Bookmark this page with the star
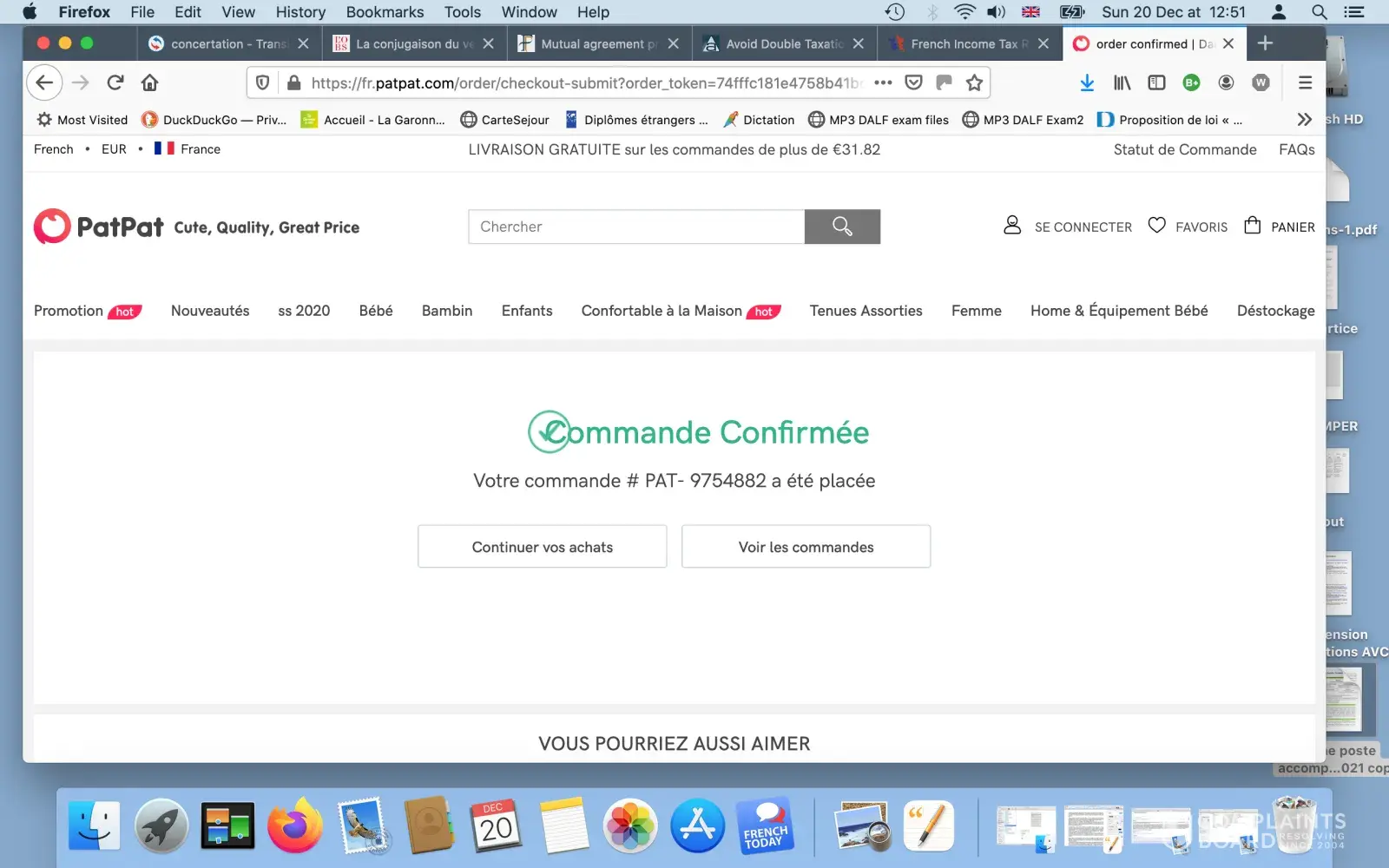The width and height of the screenshot is (1389, 868). tap(974, 82)
